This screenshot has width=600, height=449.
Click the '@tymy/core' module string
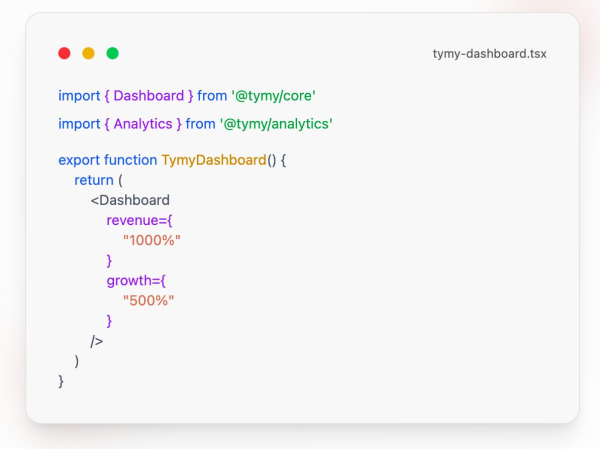273,96
